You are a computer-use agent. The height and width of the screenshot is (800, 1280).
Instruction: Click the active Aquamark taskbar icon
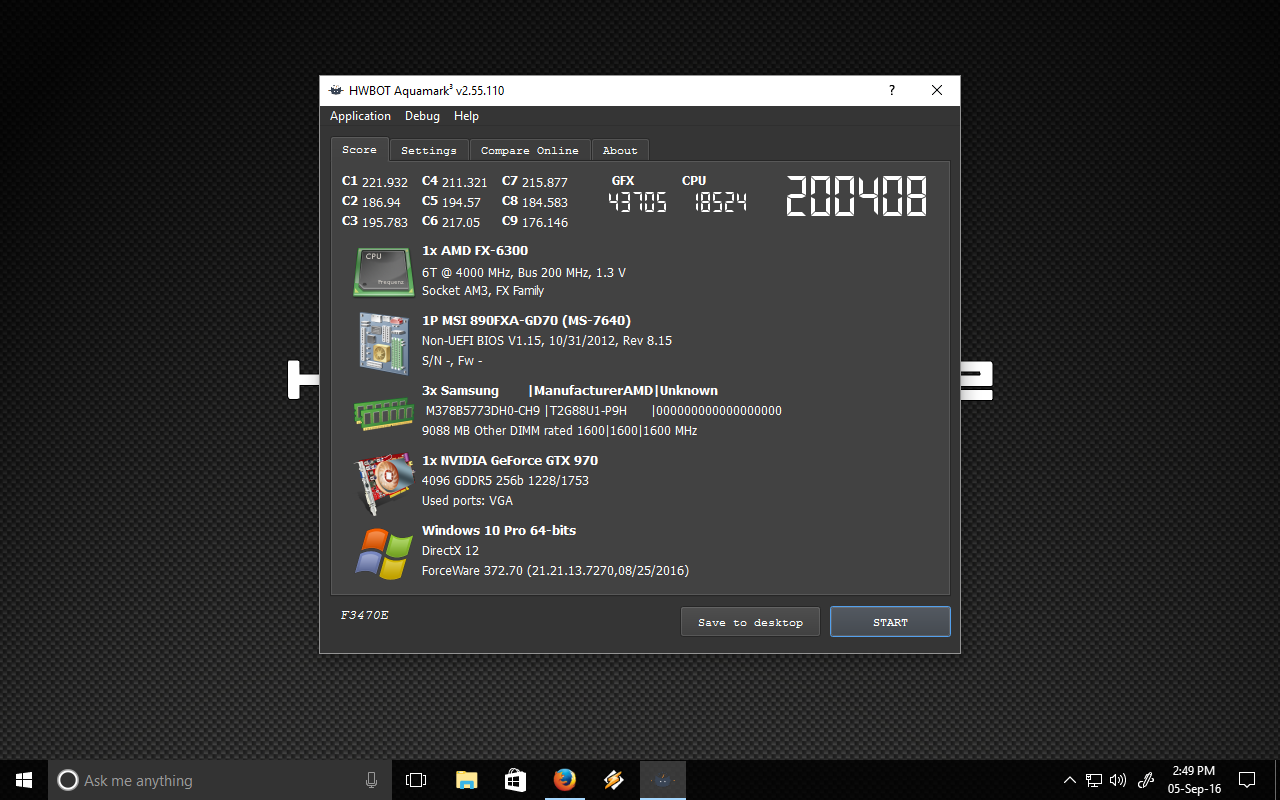(662, 780)
